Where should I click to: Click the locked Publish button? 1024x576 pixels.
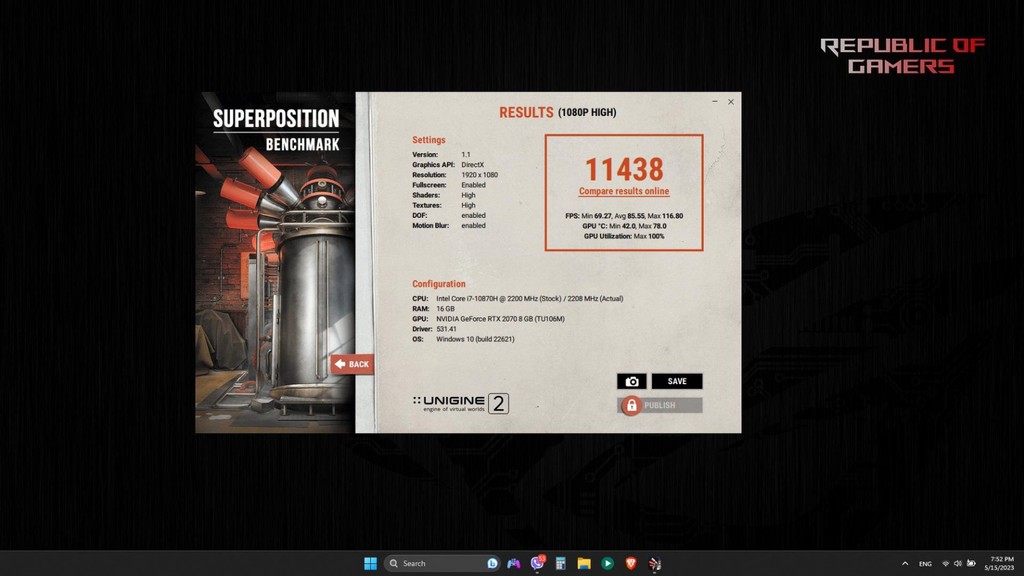click(x=660, y=406)
